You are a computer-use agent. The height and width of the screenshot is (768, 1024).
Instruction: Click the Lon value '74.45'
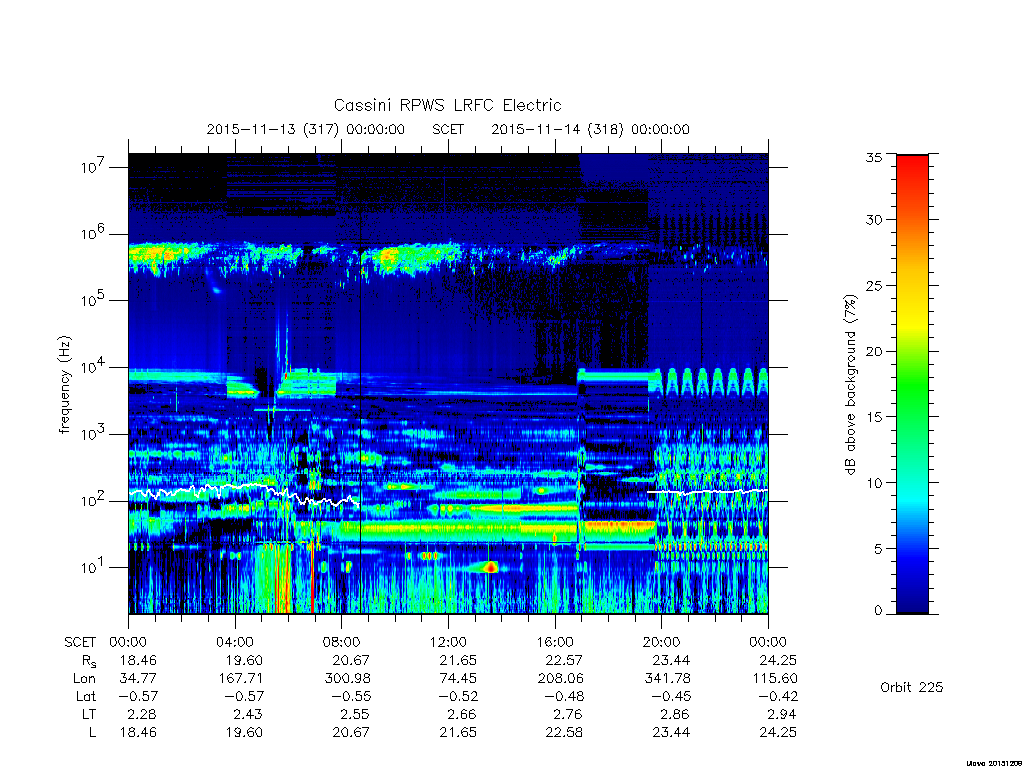(x=458, y=679)
